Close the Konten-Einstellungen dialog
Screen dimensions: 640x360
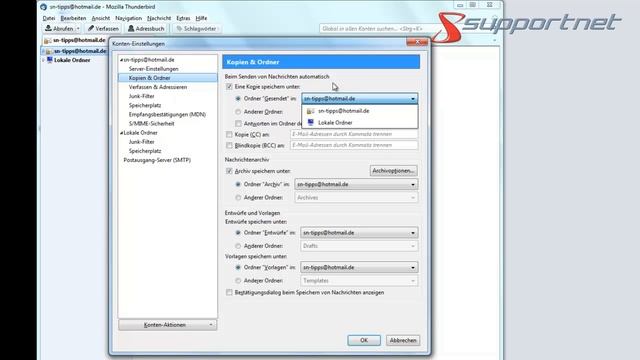pos(417,42)
